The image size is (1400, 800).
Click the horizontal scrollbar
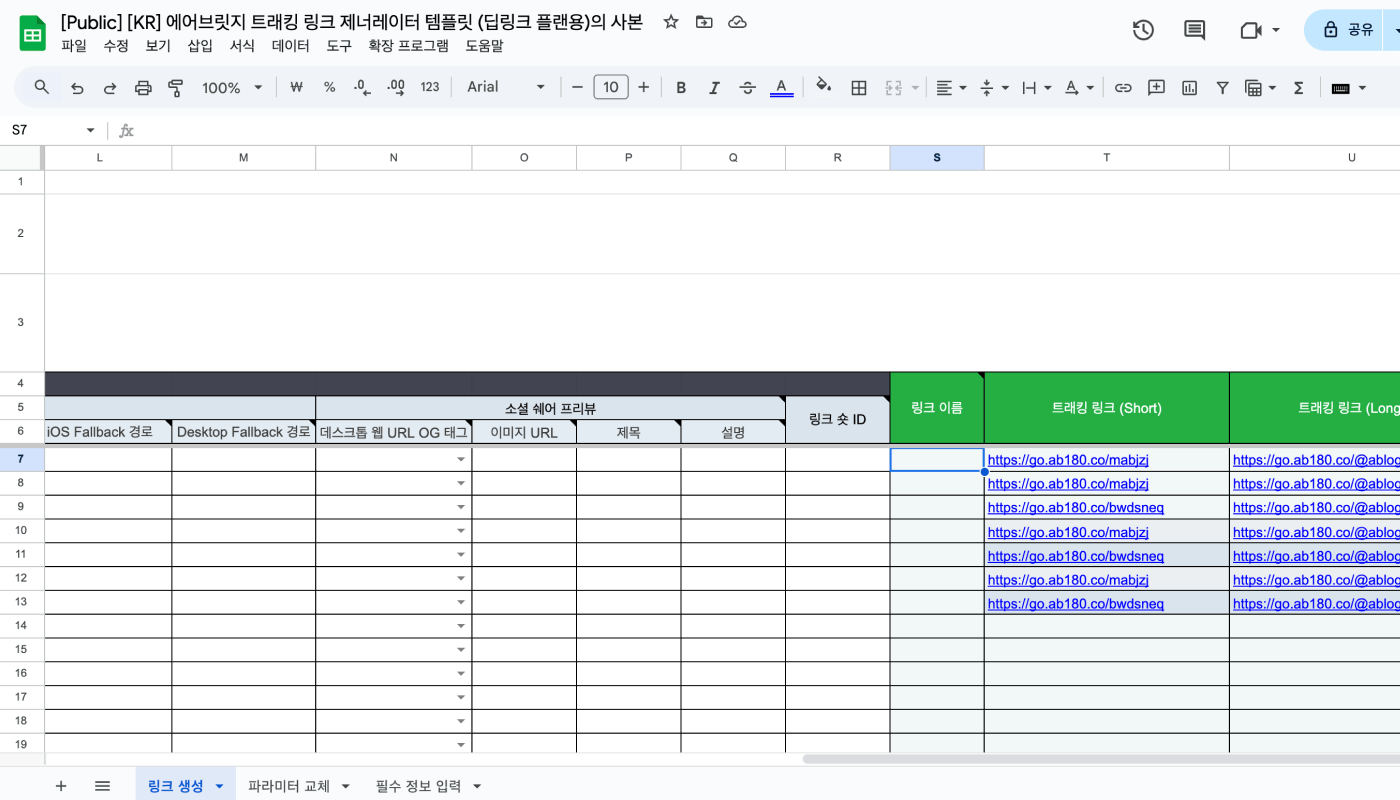coord(1101,759)
